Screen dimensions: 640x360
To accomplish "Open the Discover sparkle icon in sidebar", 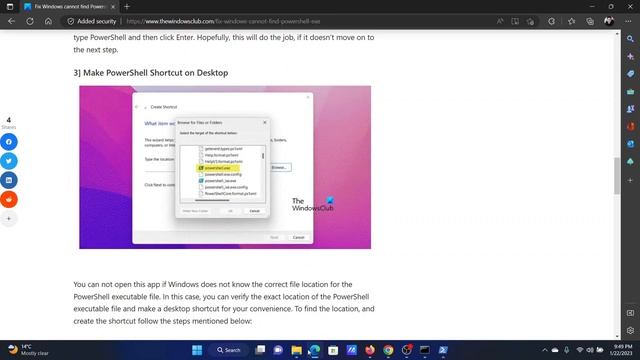I will coord(630,56).
